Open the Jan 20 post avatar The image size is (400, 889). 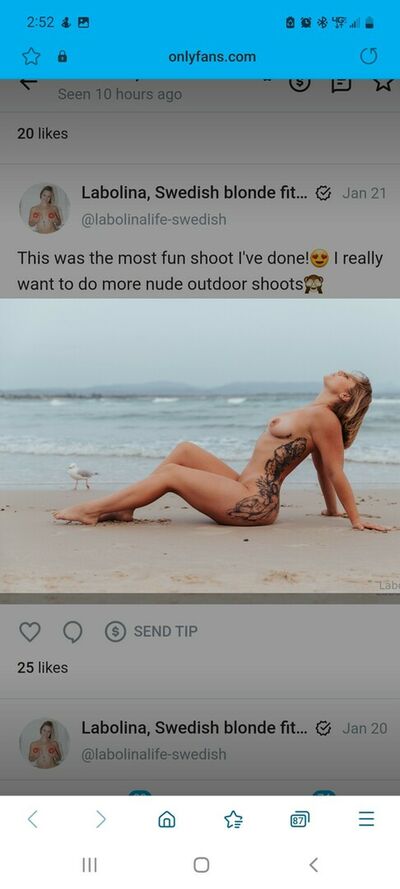(x=45, y=743)
